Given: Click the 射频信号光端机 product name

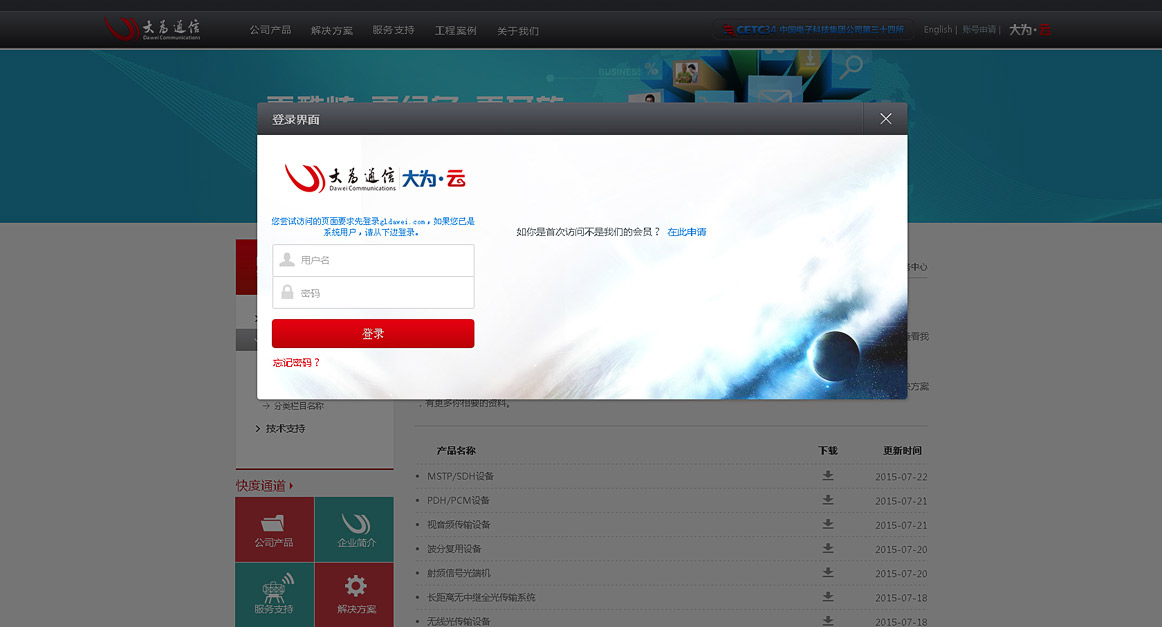Looking at the screenshot, I should coord(459,573).
